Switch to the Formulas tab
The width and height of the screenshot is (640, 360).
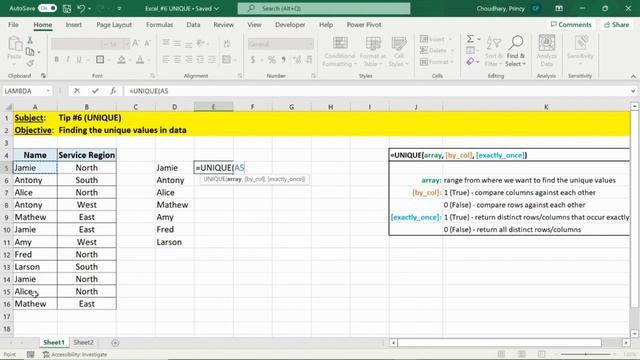point(159,24)
